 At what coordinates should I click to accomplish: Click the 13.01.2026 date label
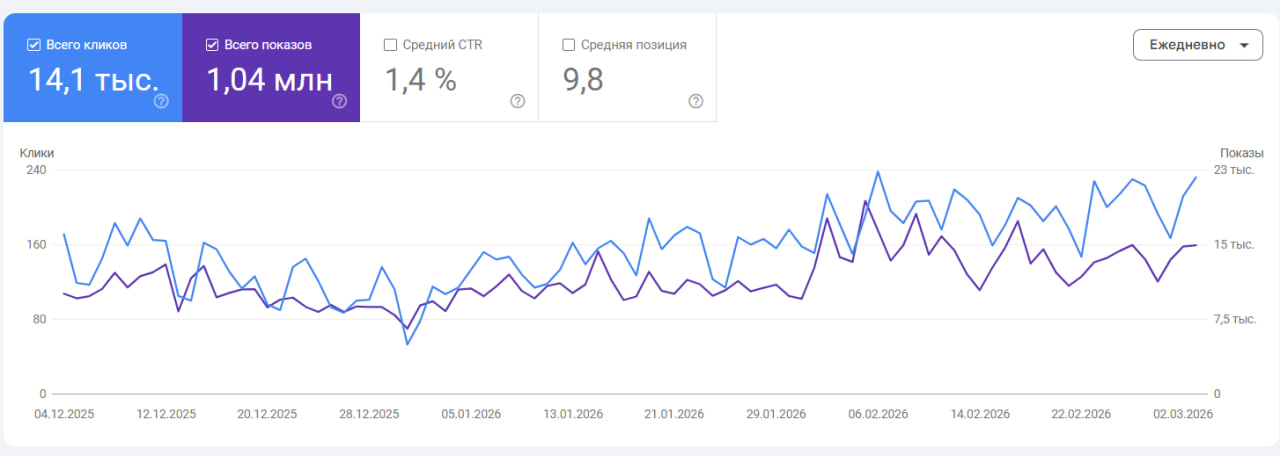click(x=573, y=414)
